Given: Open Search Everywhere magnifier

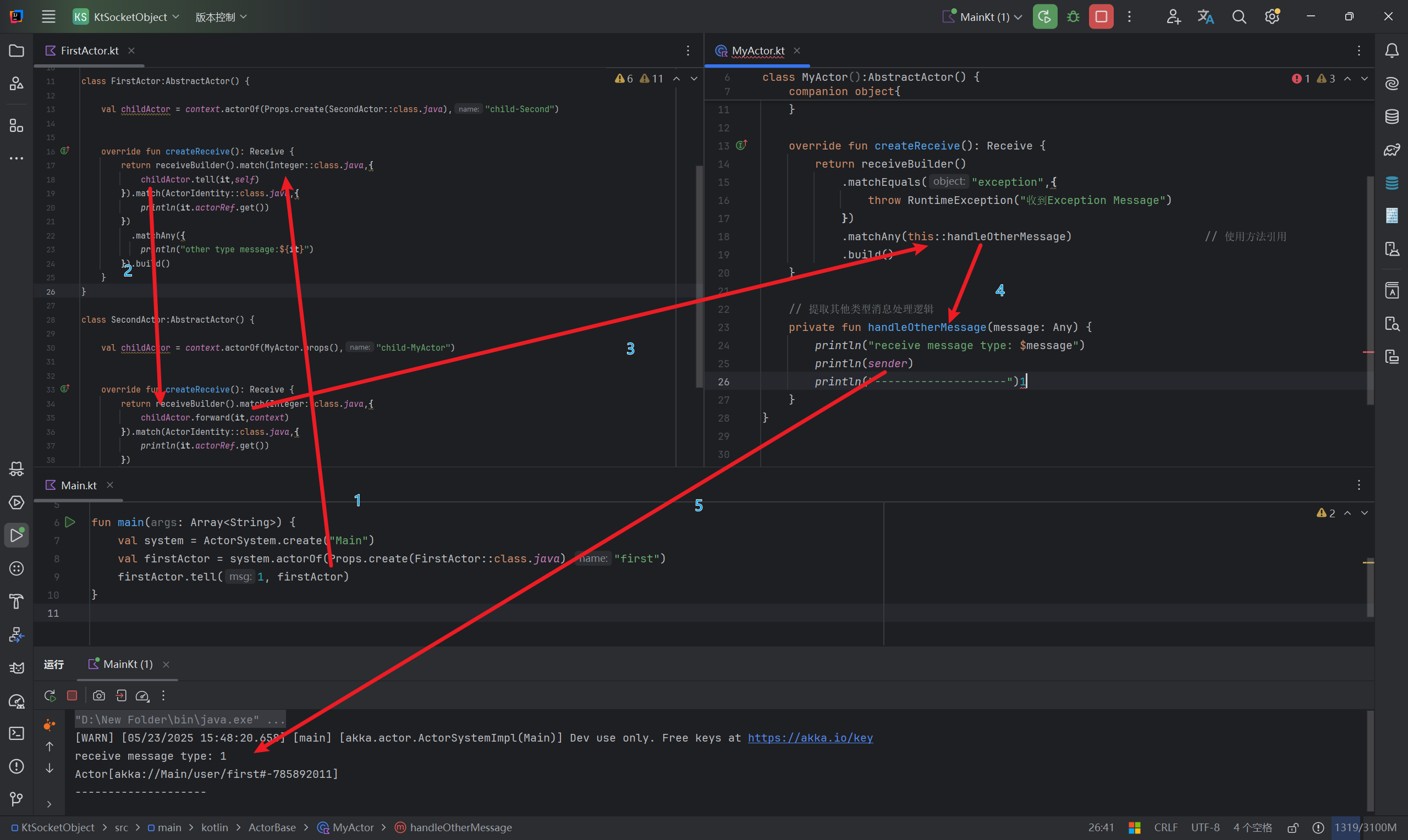Looking at the screenshot, I should tap(1239, 16).
